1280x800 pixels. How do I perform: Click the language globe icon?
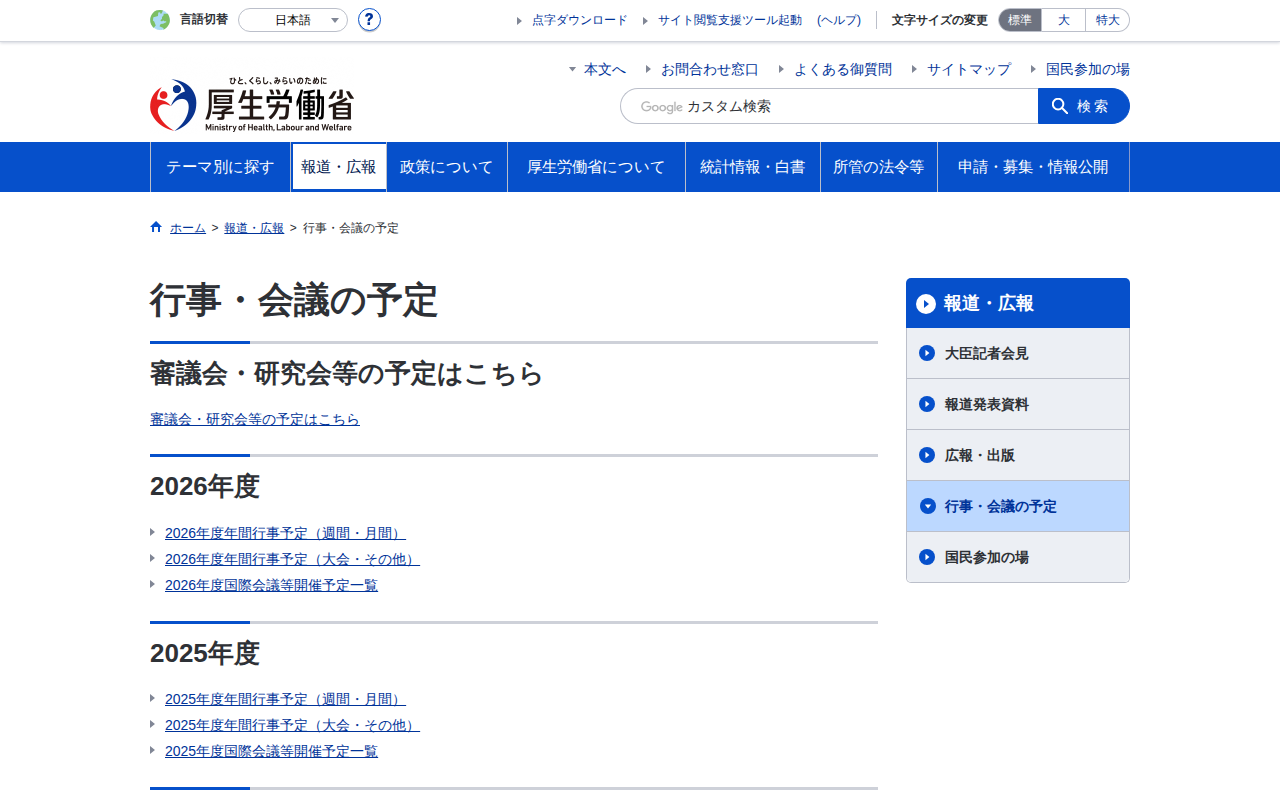160,20
